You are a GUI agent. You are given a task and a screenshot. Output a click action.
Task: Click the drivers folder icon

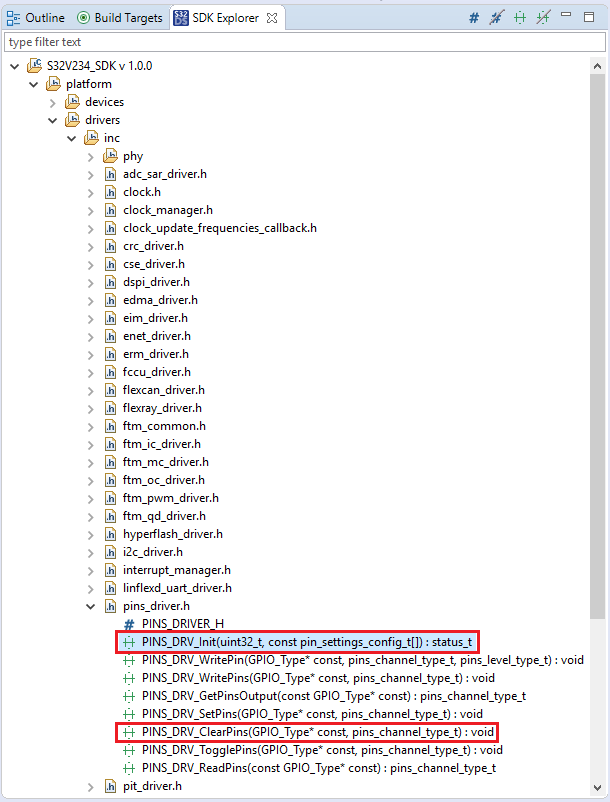(72, 119)
